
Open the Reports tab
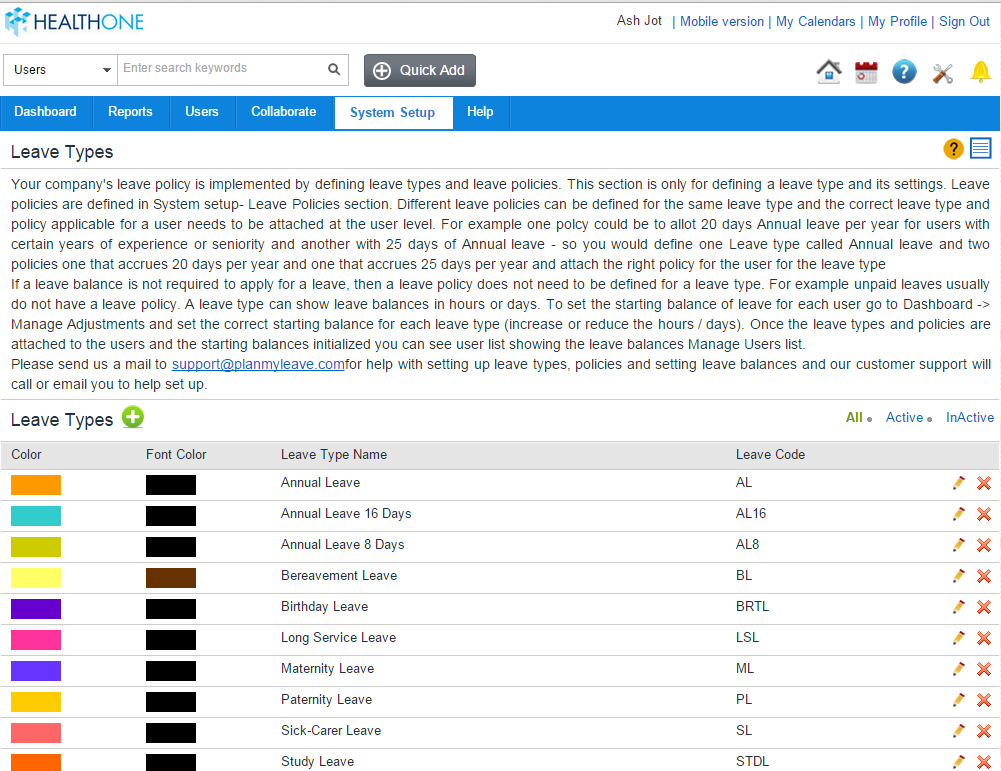(x=130, y=112)
